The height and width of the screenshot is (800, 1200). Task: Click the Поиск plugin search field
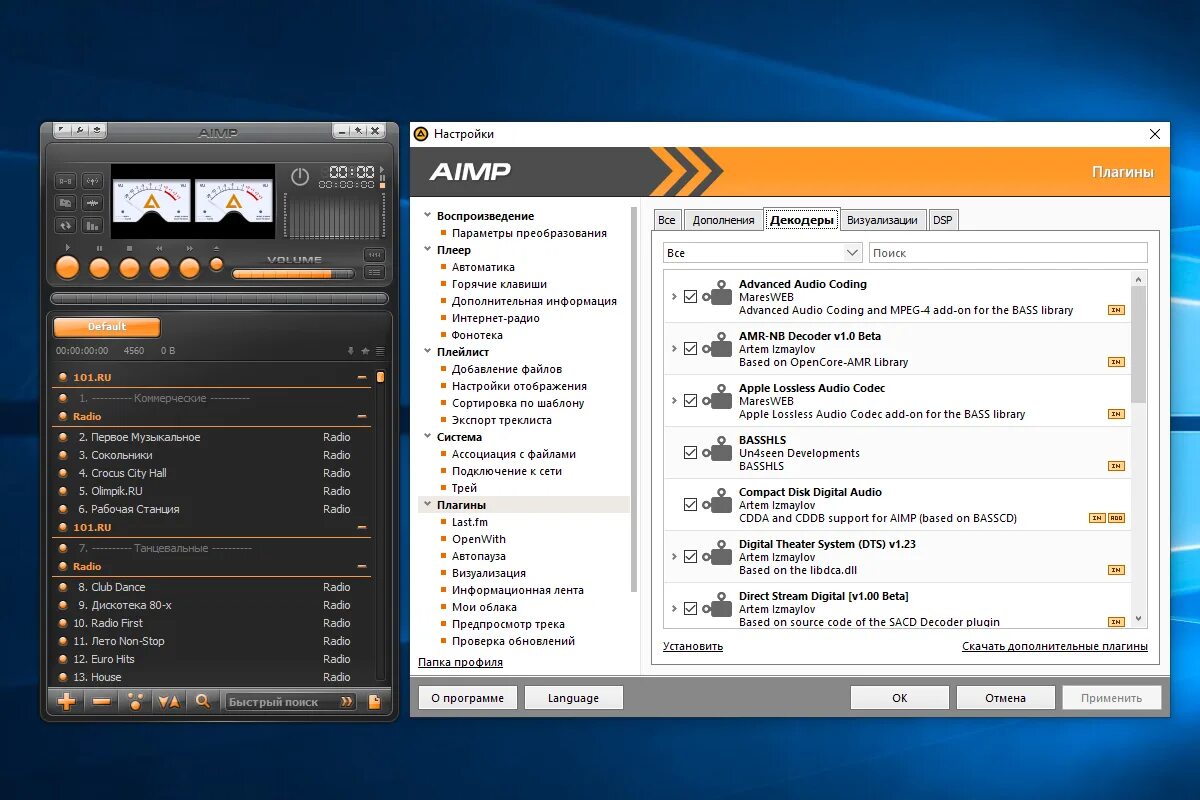tap(1008, 253)
